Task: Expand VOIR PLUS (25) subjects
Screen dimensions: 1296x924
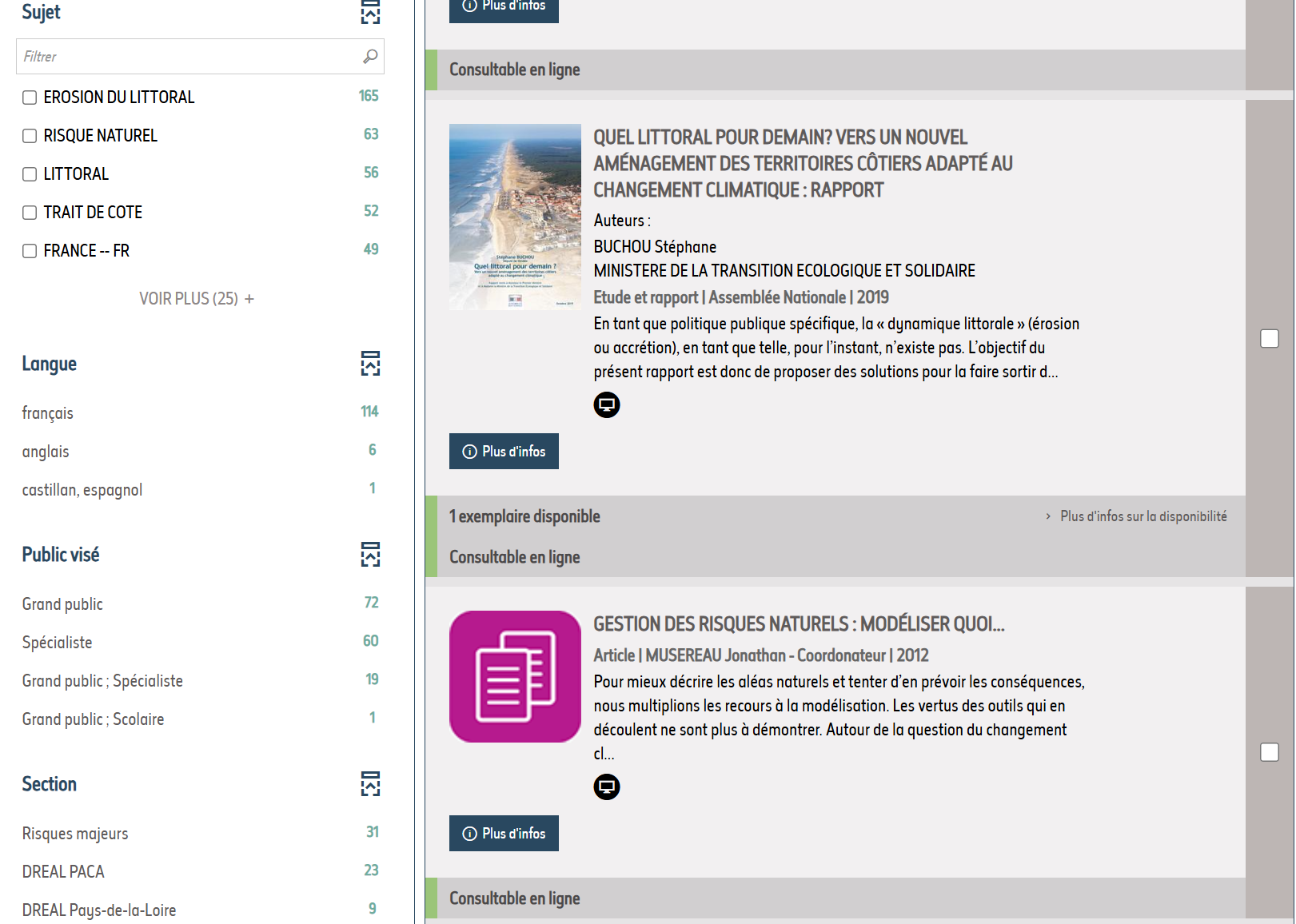Action: click(x=197, y=299)
